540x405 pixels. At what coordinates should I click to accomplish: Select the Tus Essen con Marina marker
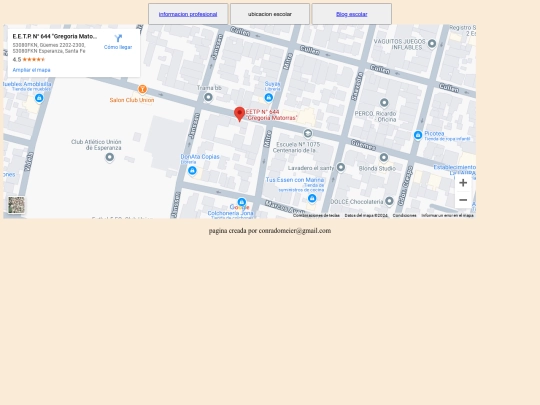tap(312, 198)
